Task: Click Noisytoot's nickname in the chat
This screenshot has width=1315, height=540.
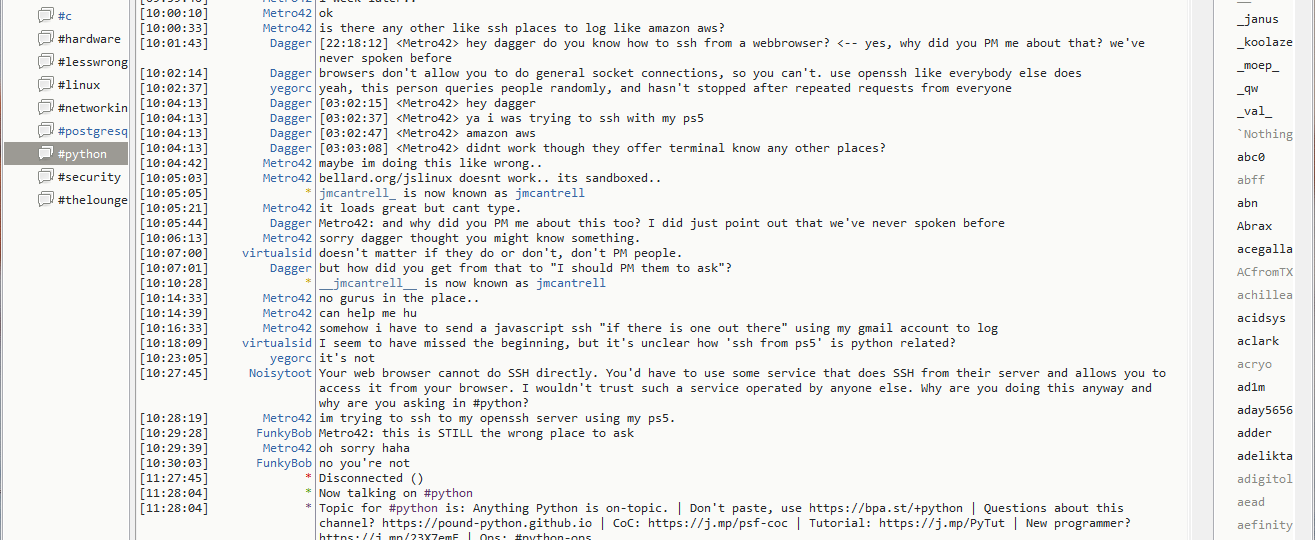Action: 280,373
